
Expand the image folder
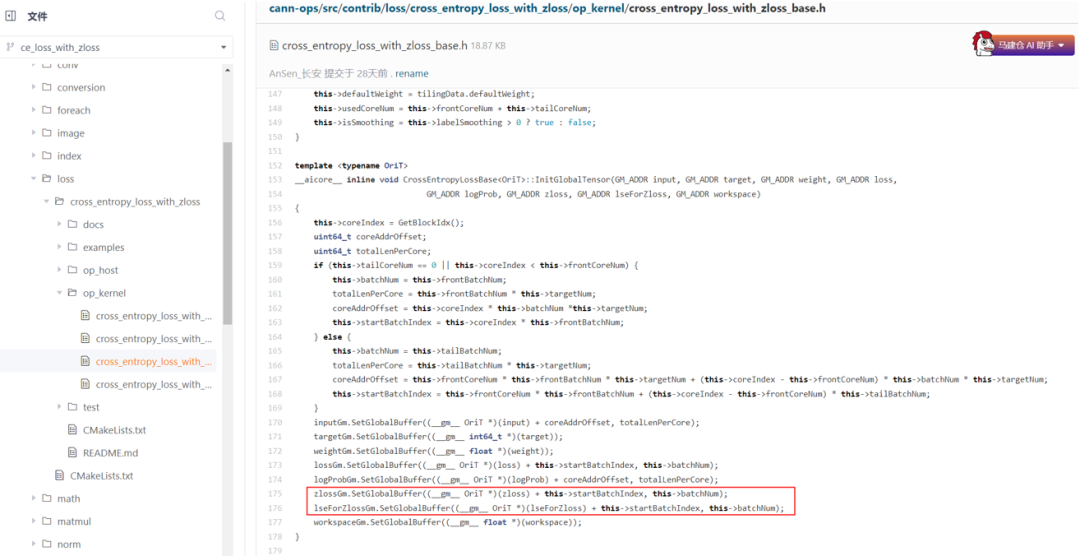coord(34,133)
